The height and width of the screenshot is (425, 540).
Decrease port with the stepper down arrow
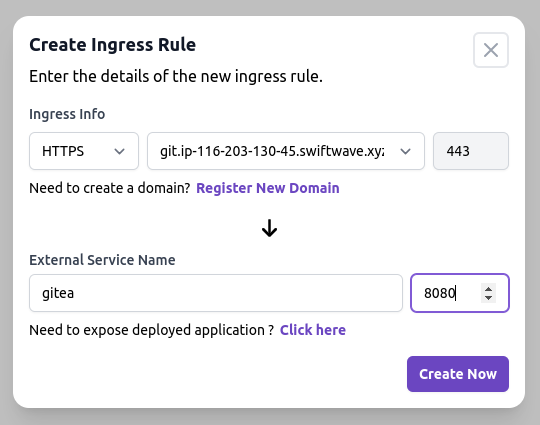coord(488,298)
